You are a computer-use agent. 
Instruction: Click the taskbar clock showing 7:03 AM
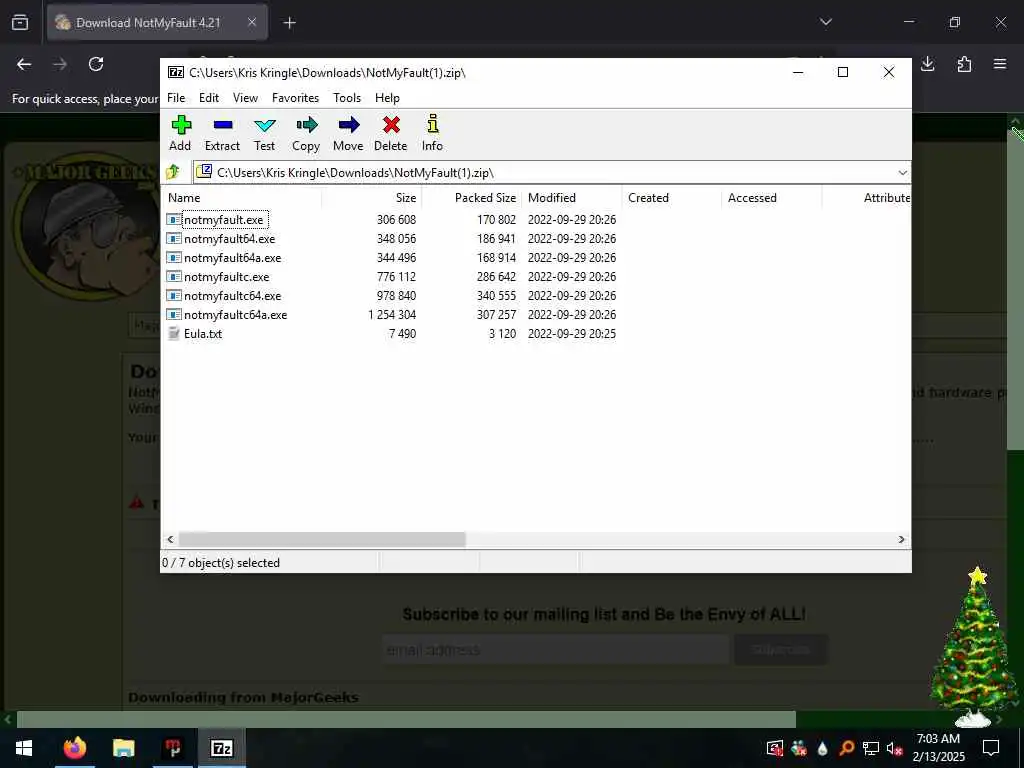(938, 747)
